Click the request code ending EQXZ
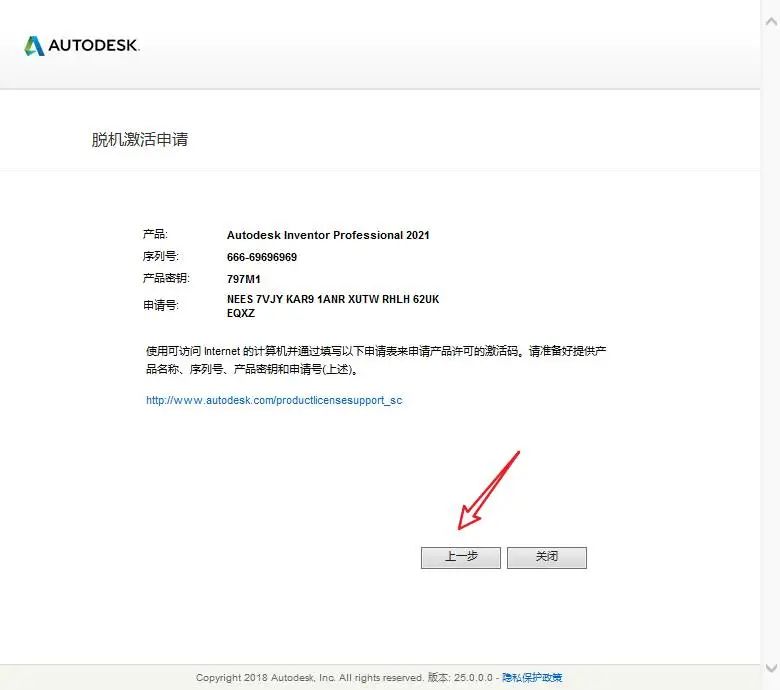 pos(241,313)
